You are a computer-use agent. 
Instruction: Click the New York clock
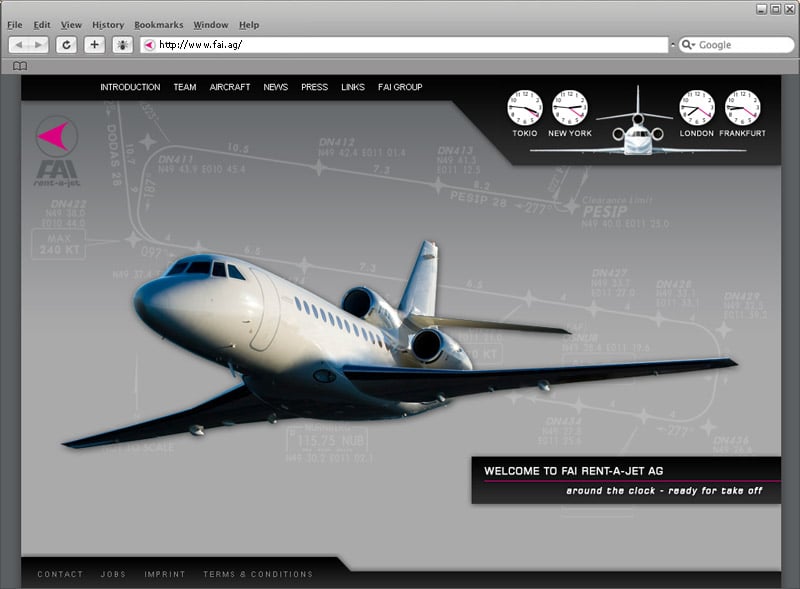click(569, 108)
